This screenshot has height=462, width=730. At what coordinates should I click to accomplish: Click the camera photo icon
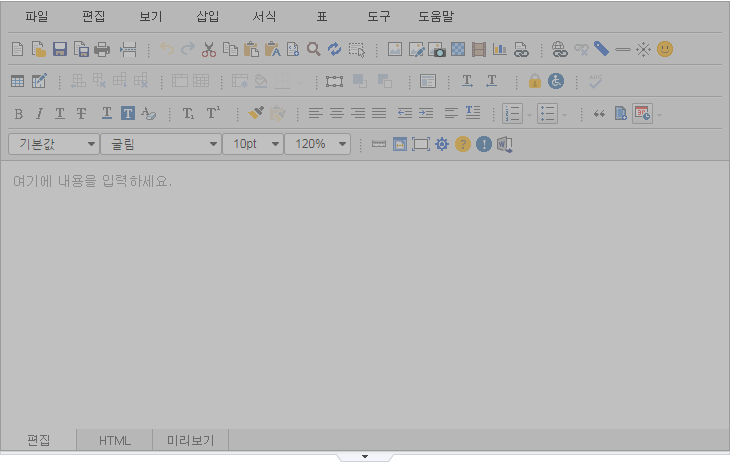click(x=437, y=49)
